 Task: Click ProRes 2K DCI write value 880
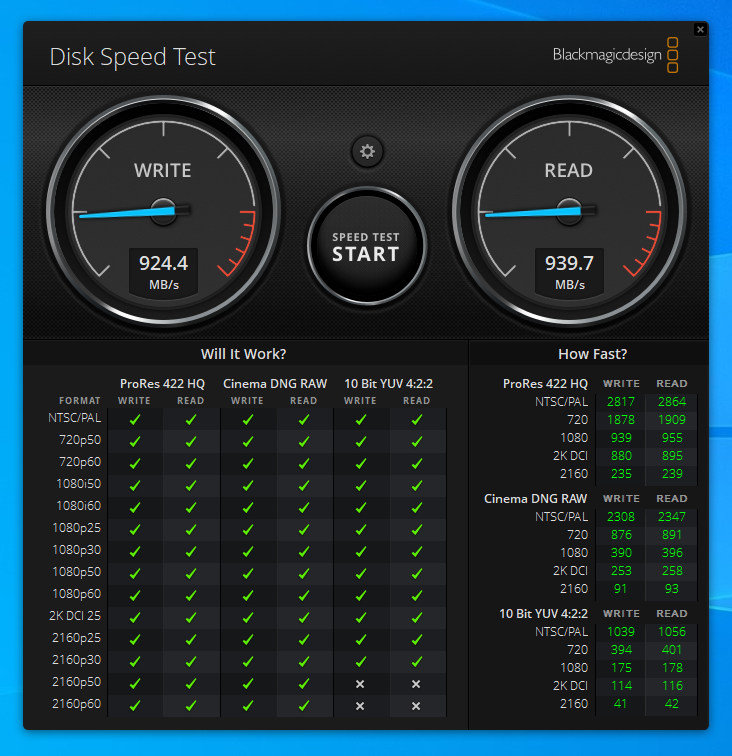(x=621, y=456)
